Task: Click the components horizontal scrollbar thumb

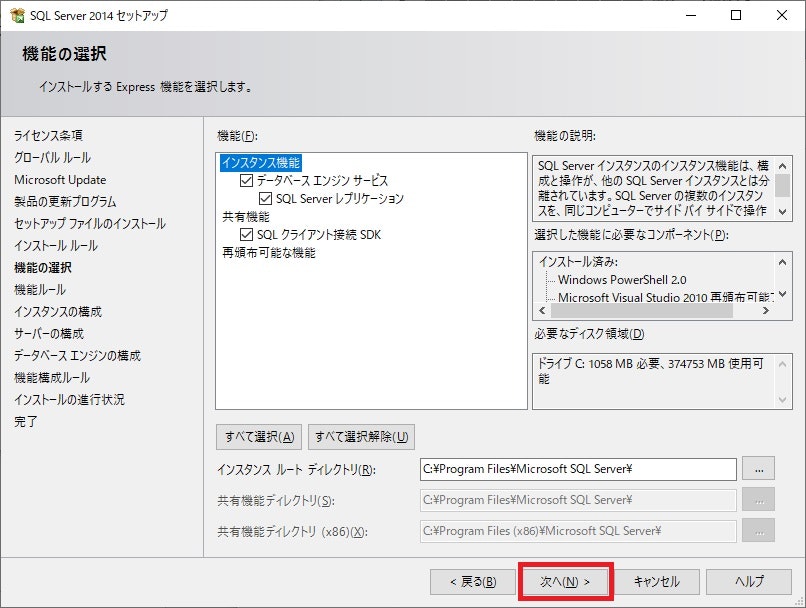Action: point(642,310)
